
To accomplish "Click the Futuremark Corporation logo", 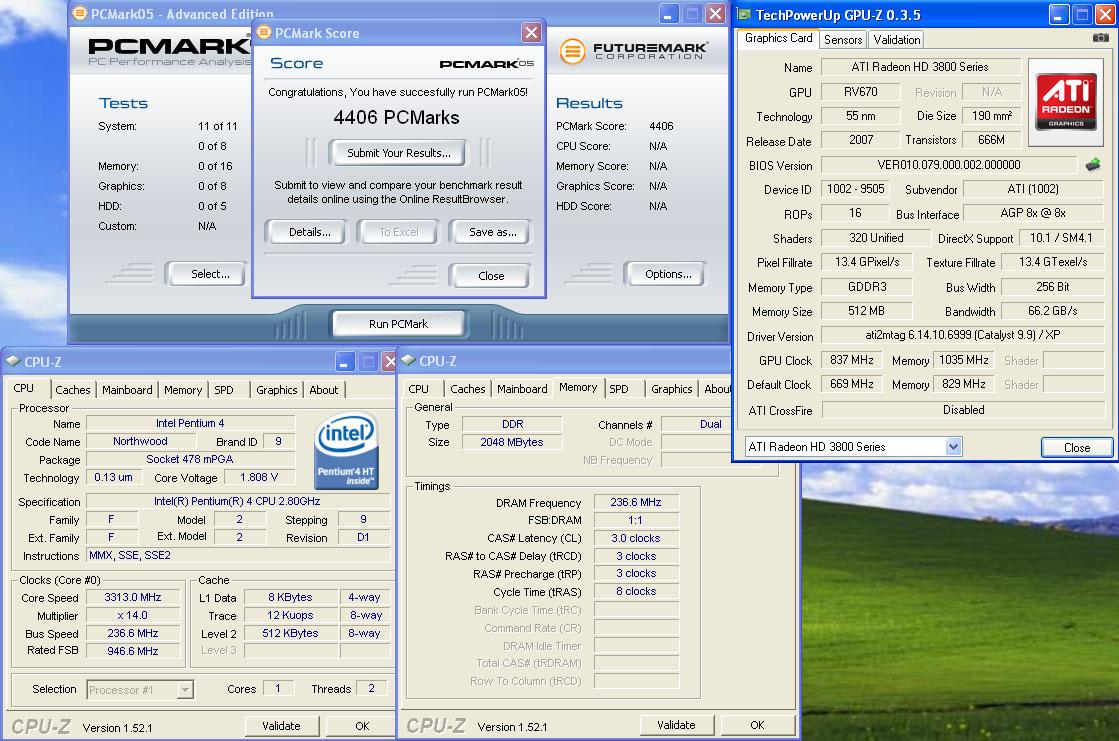I will [634, 51].
